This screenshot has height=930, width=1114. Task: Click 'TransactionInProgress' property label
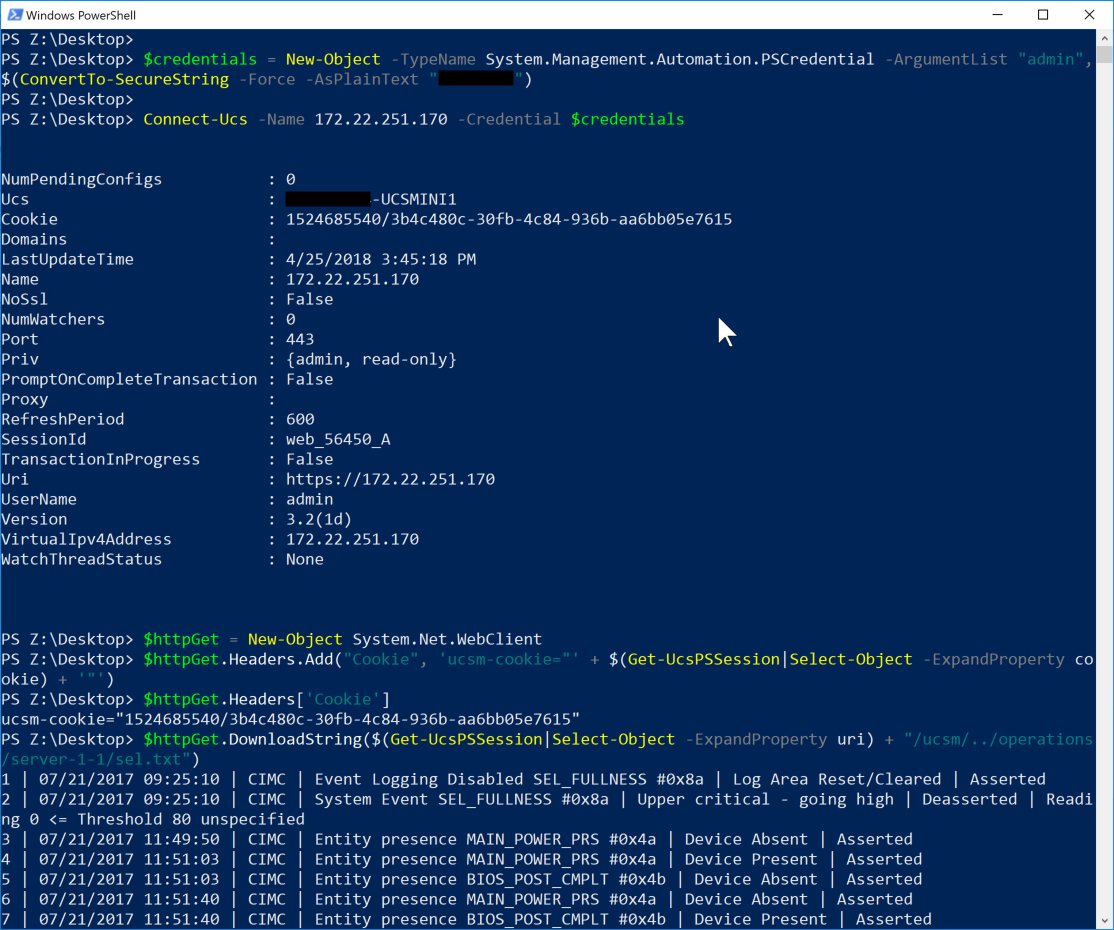click(x=100, y=459)
